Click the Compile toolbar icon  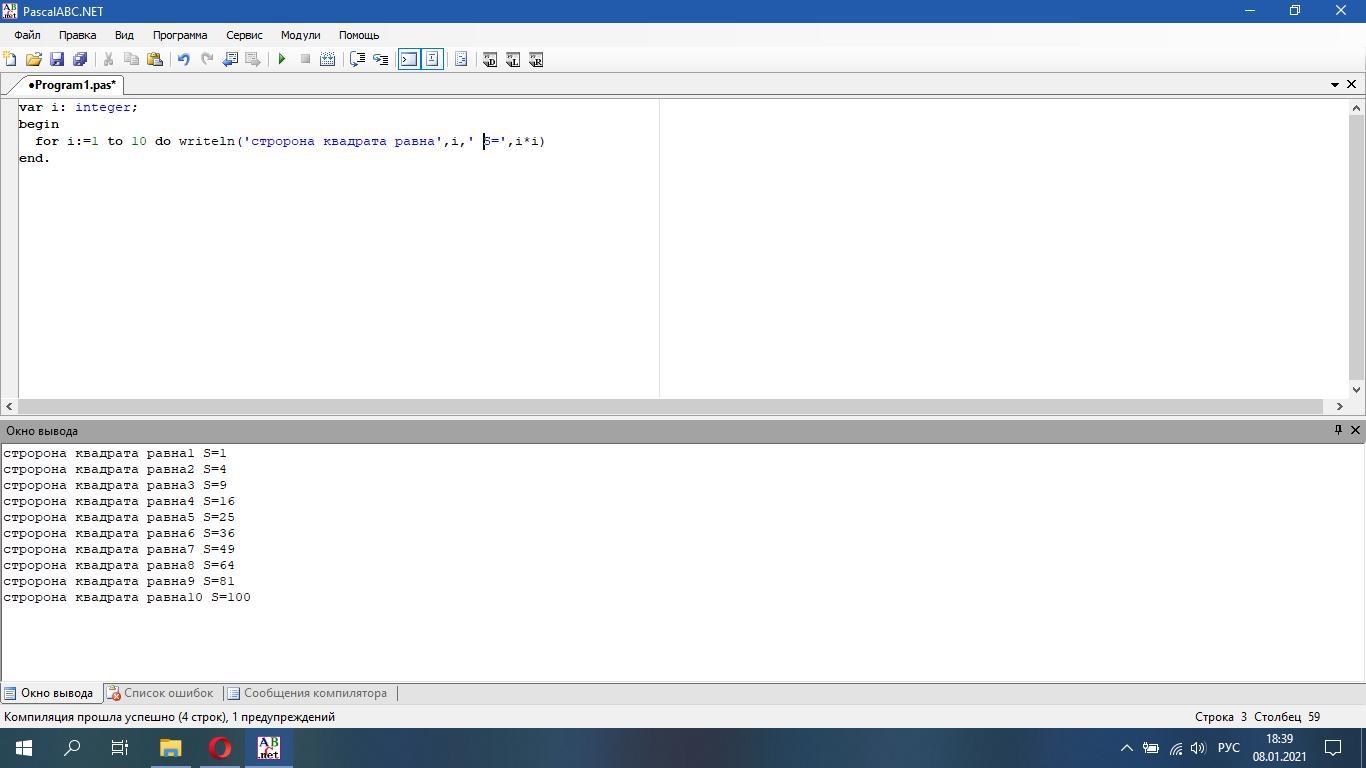(327, 60)
